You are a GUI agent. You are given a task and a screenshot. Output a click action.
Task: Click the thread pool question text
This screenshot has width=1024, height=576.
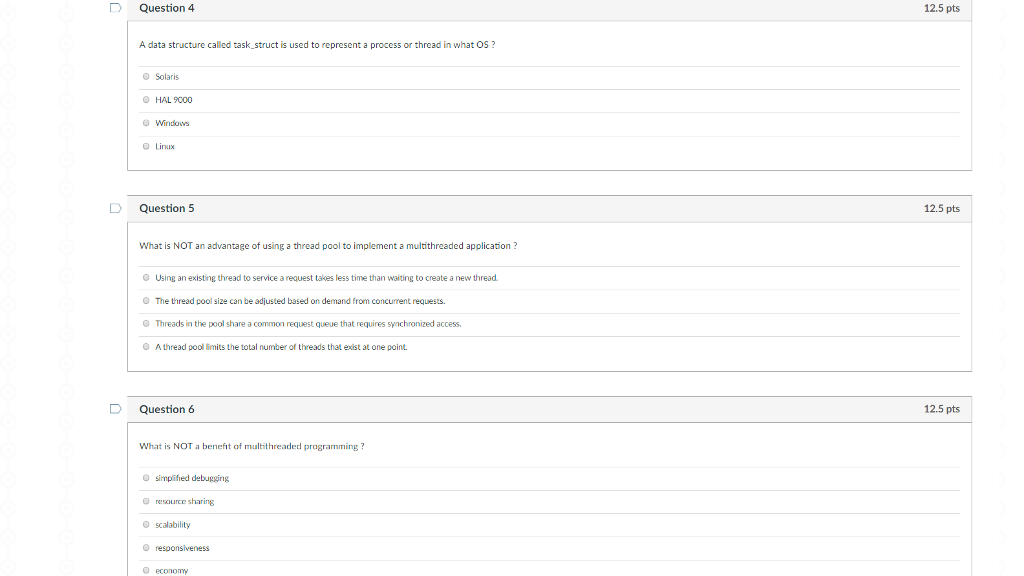pos(328,246)
